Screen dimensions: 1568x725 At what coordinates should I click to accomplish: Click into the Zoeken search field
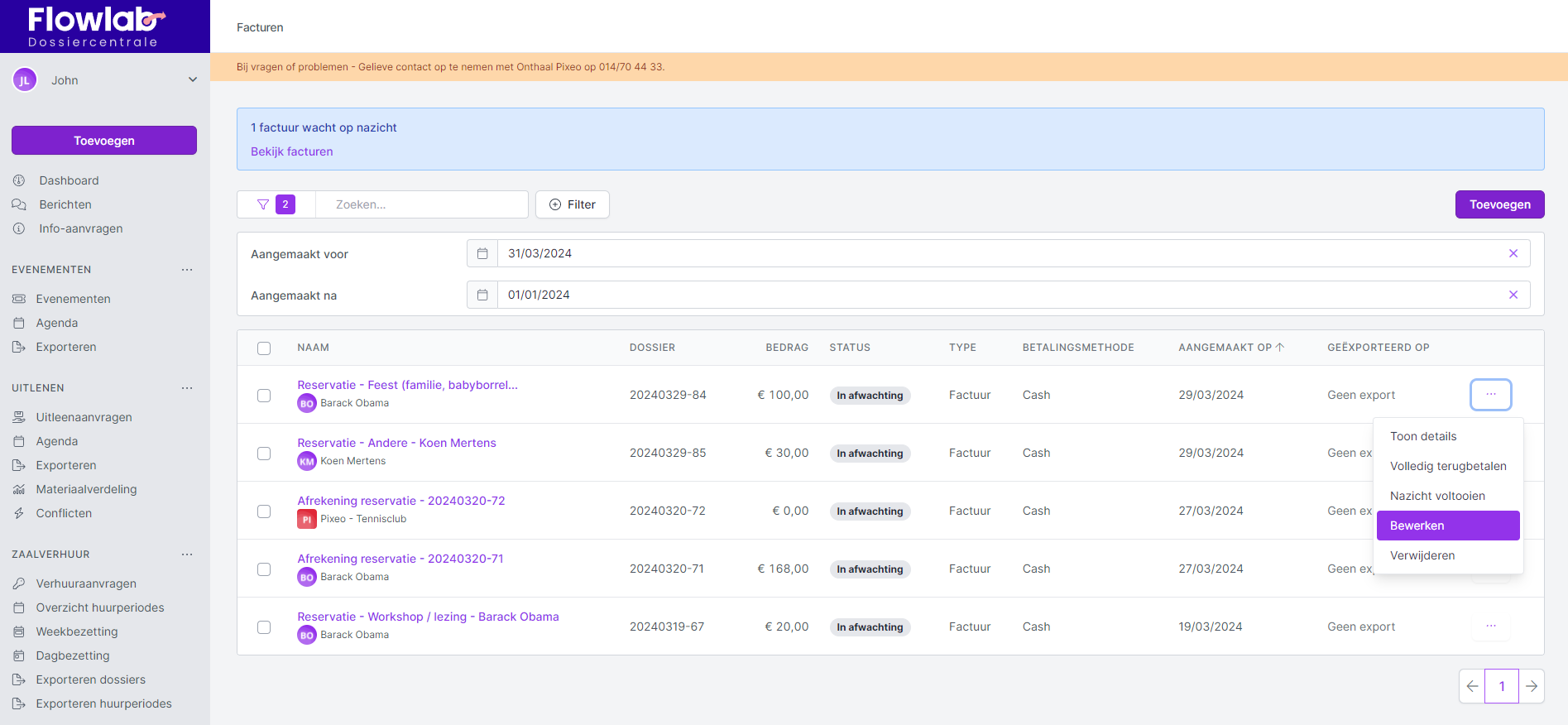(x=422, y=204)
